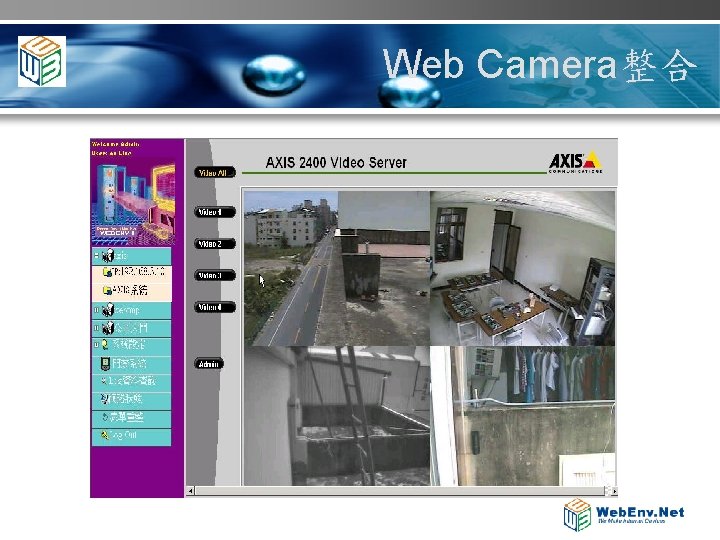The width and height of the screenshot is (720, 540).
Task: Open the develop menu row
Action: 132,310
